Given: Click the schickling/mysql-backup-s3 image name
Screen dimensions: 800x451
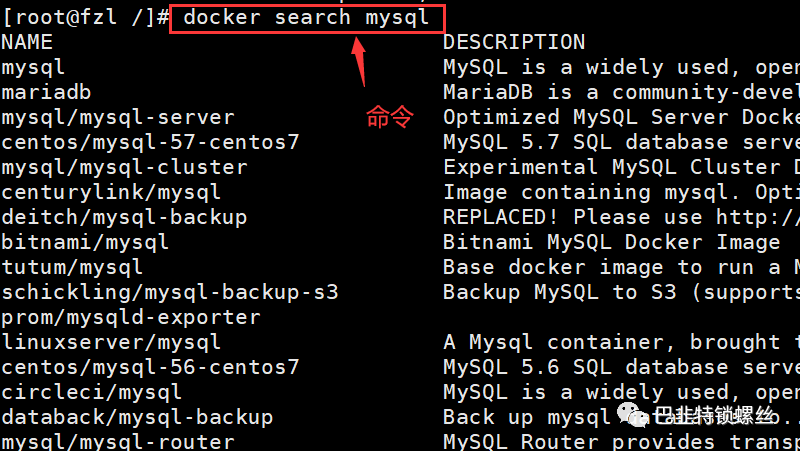Looking at the screenshot, I should coord(170,292).
